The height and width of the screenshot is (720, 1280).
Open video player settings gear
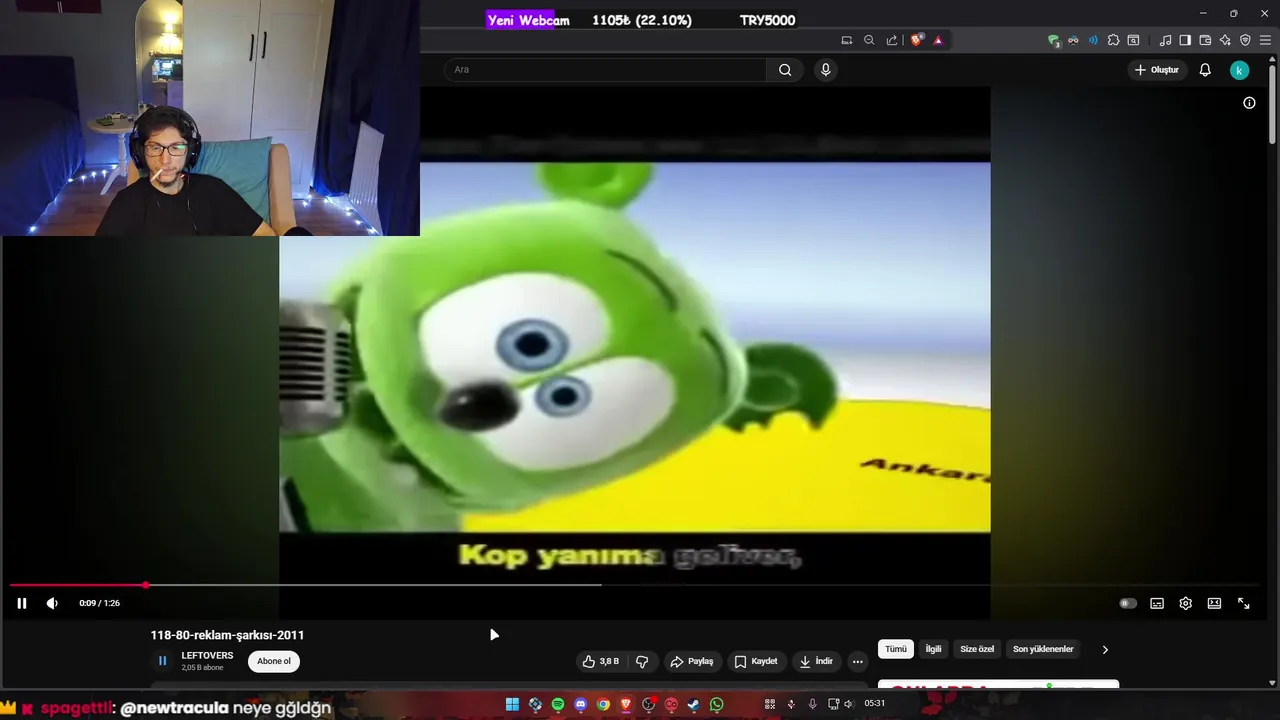(1185, 603)
